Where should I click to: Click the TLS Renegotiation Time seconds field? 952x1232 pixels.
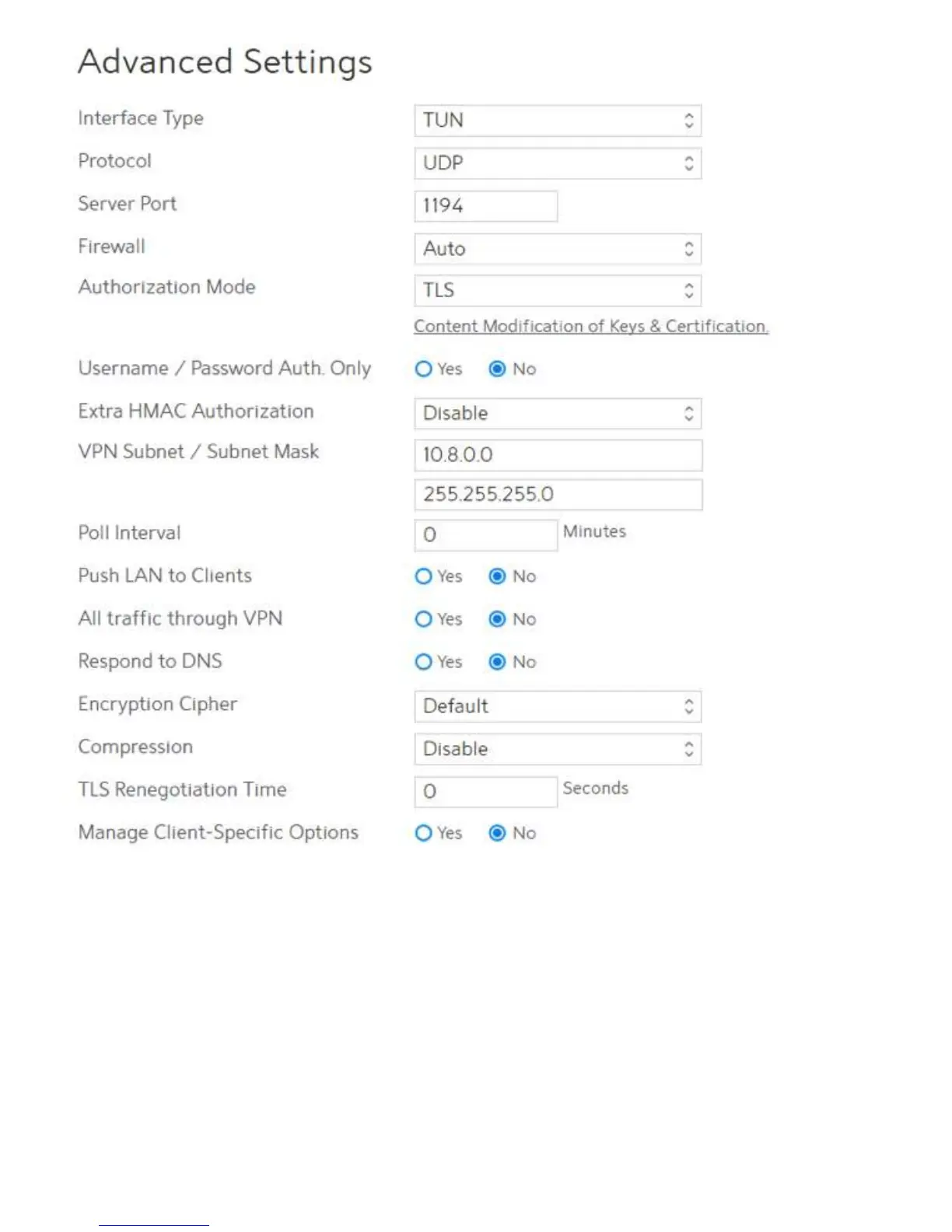486,792
